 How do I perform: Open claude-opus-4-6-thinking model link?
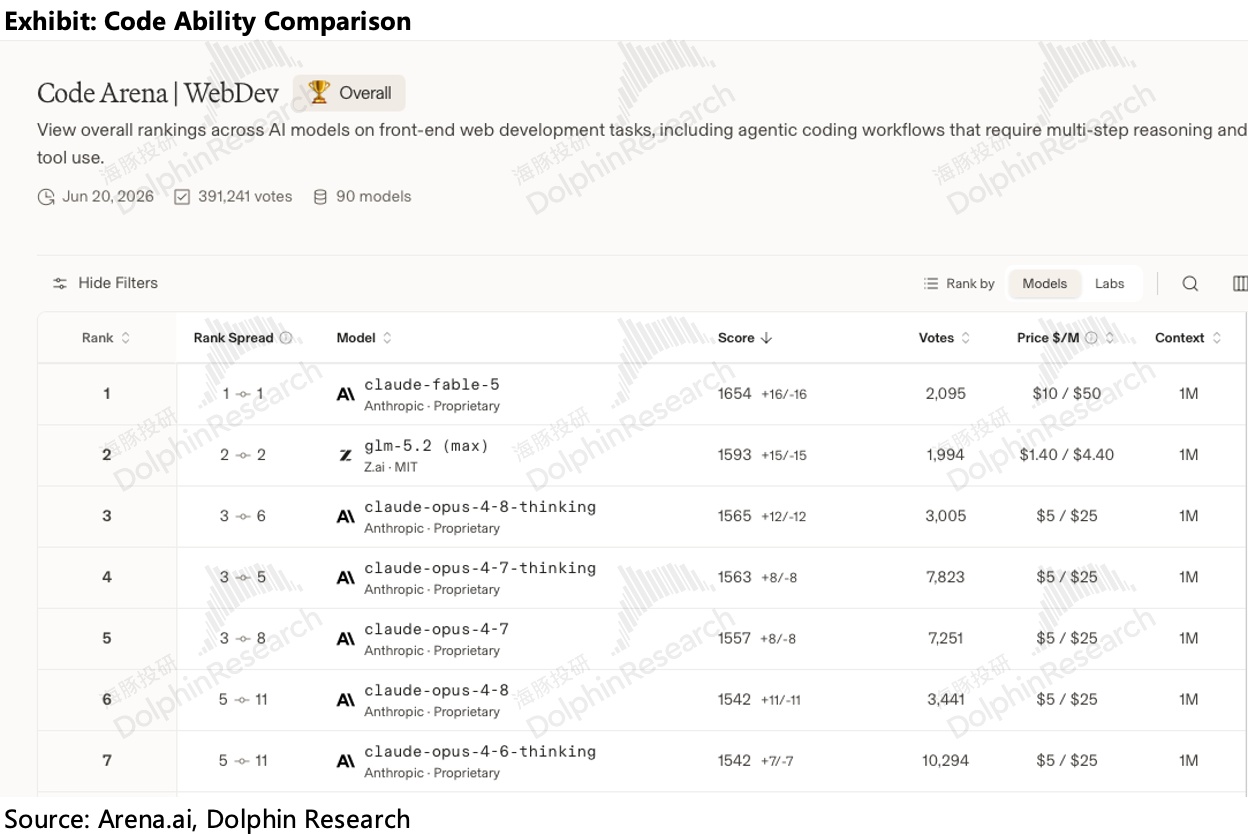click(480, 751)
